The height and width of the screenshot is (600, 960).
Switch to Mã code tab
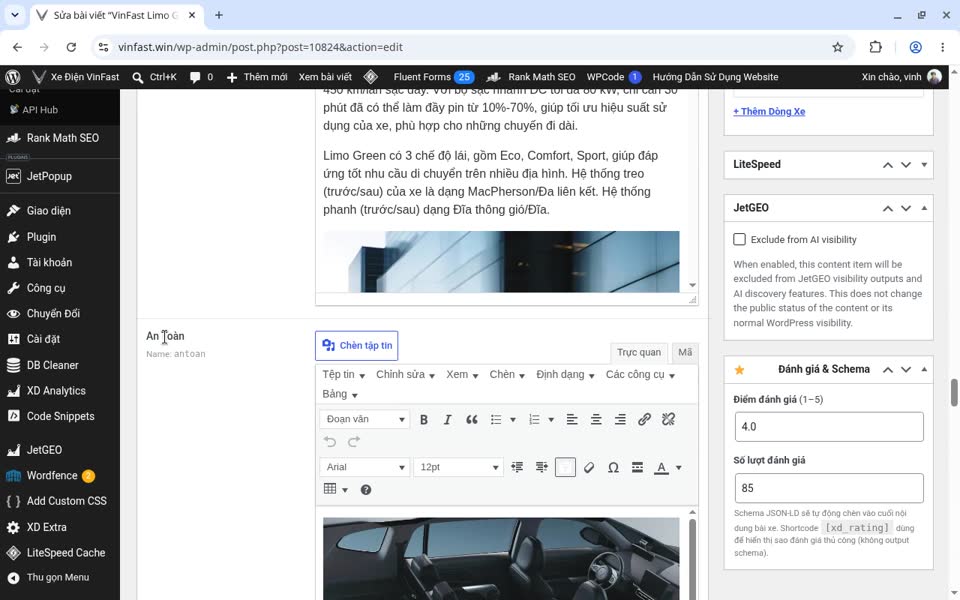(684, 353)
